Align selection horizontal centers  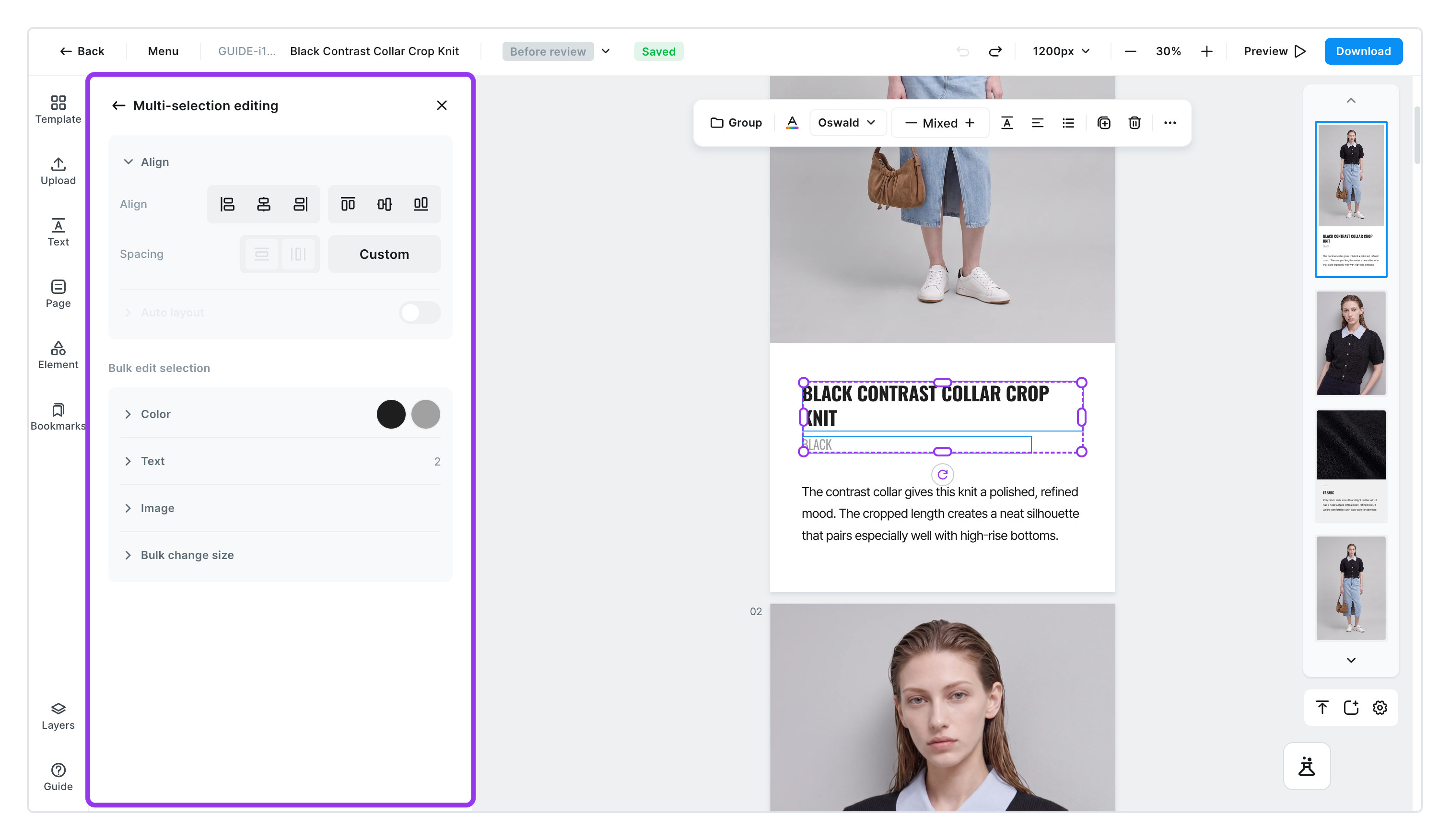[264, 204]
